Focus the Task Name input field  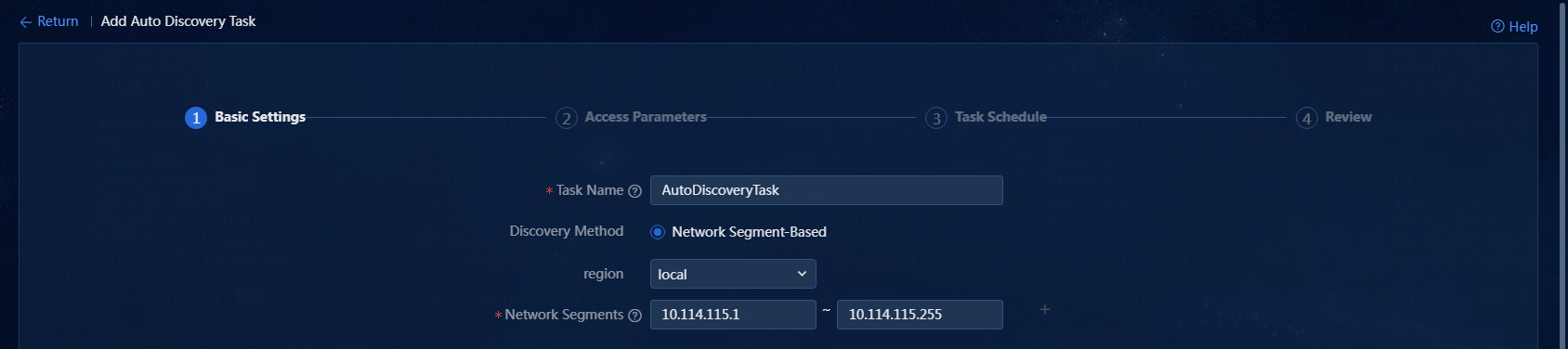click(x=827, y=190)
